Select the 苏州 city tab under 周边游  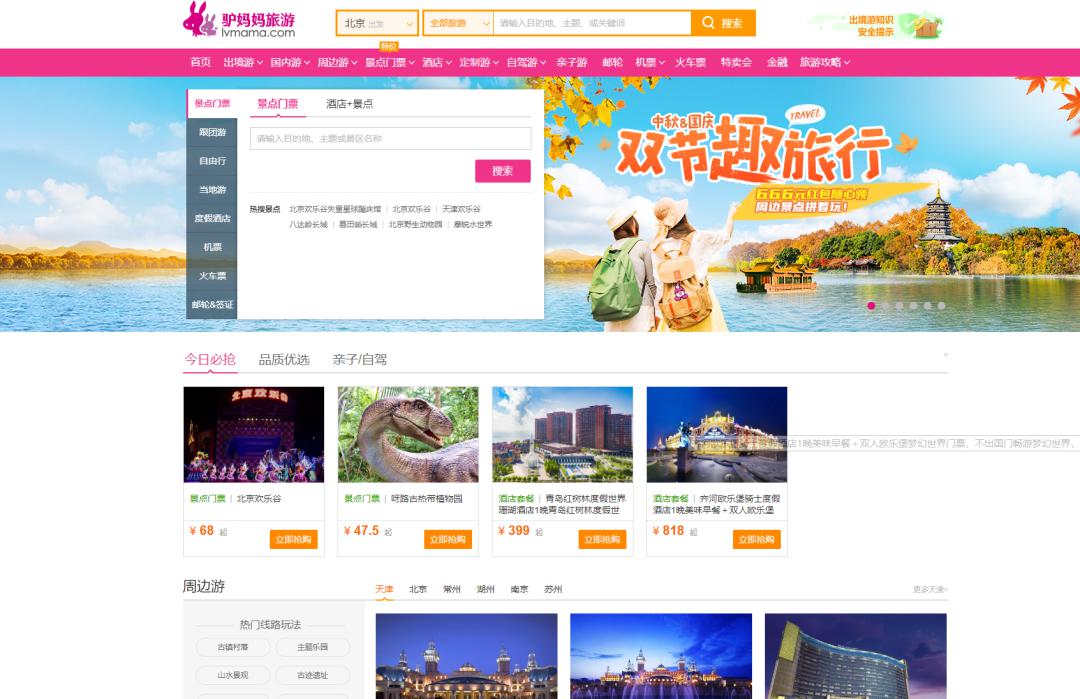(x=553, y=590)
